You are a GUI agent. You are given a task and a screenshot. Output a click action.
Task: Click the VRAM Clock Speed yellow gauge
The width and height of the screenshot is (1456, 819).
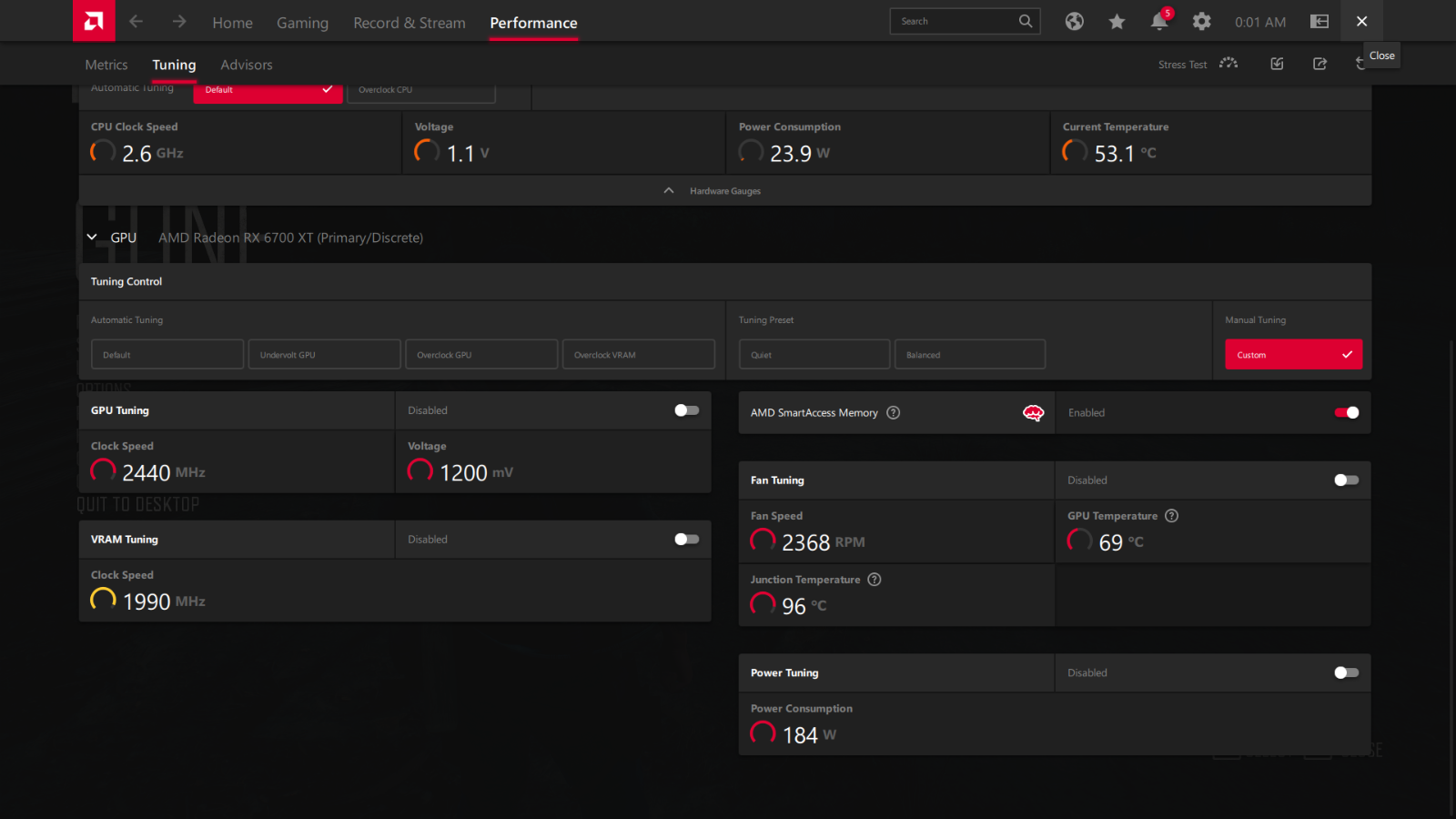point(103,601)
